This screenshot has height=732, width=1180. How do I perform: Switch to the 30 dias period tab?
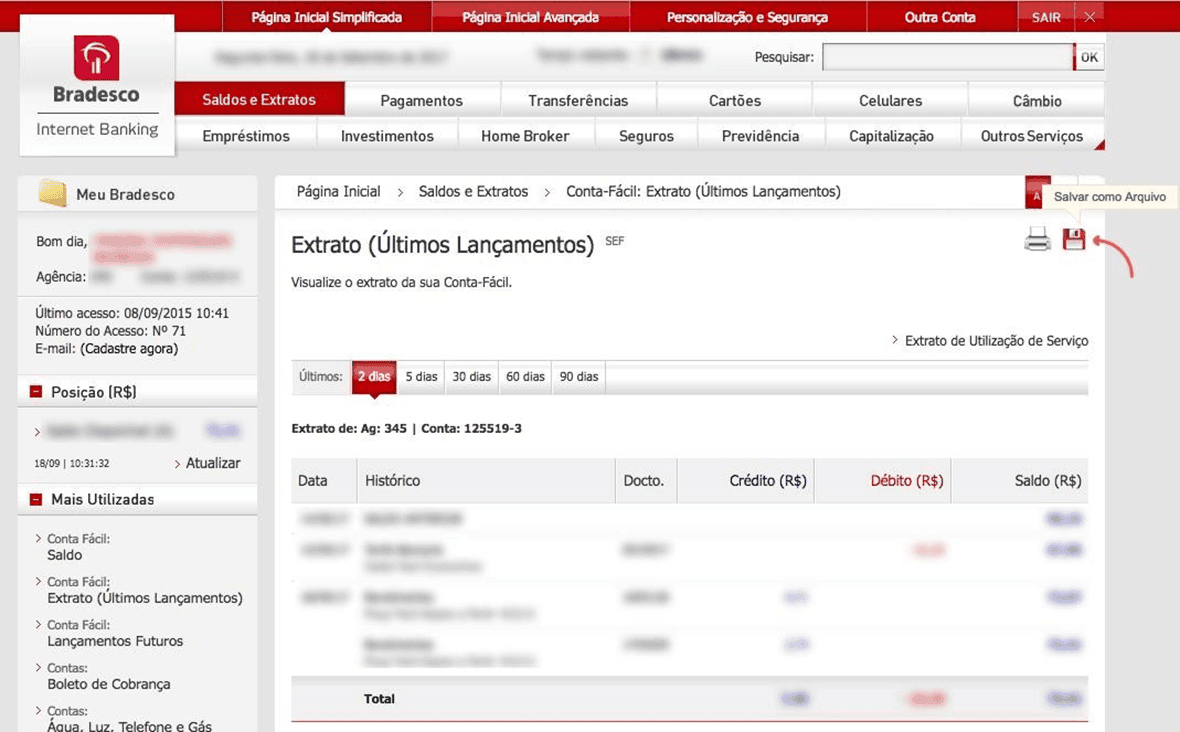[x=471, y=377]
